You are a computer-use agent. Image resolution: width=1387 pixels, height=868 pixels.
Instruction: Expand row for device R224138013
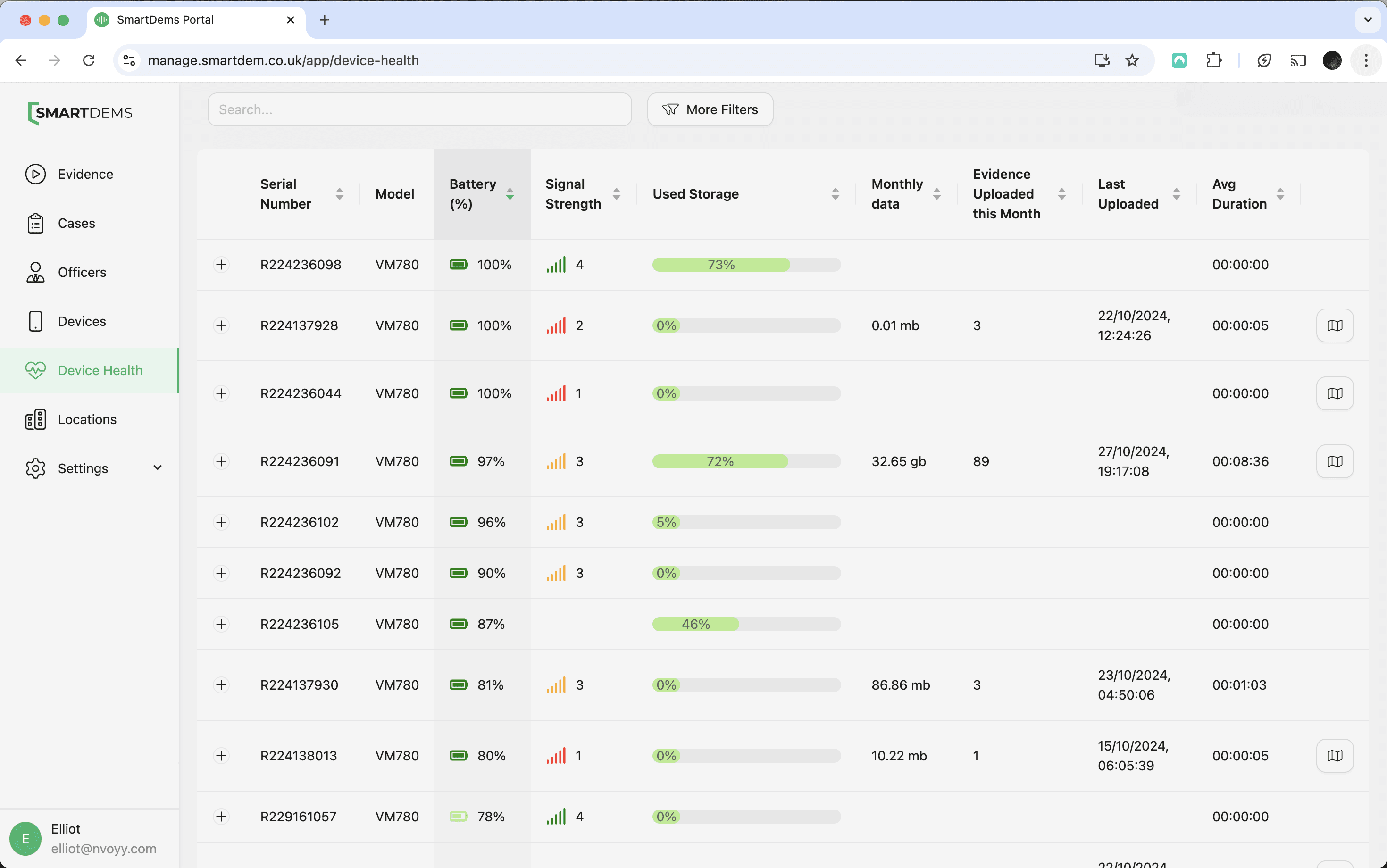point(221,755)
